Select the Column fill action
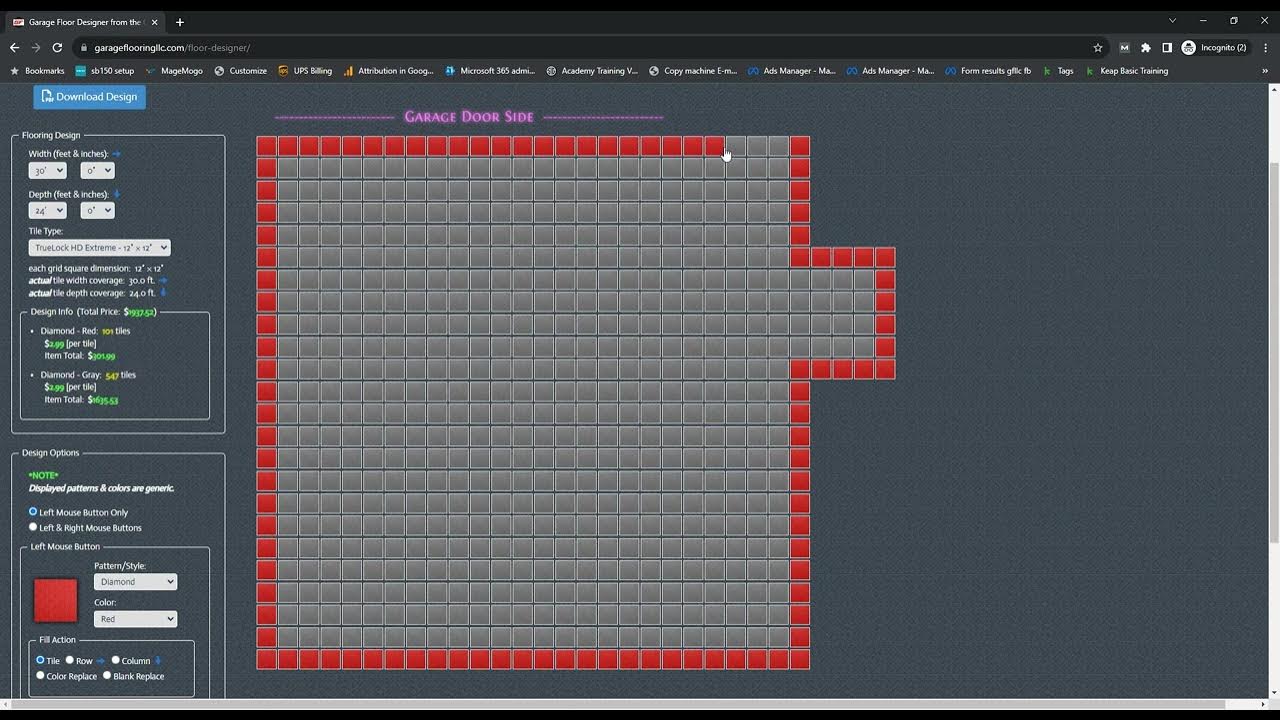Viewport: 1280px width, 720px height. (x=115, y=660)
